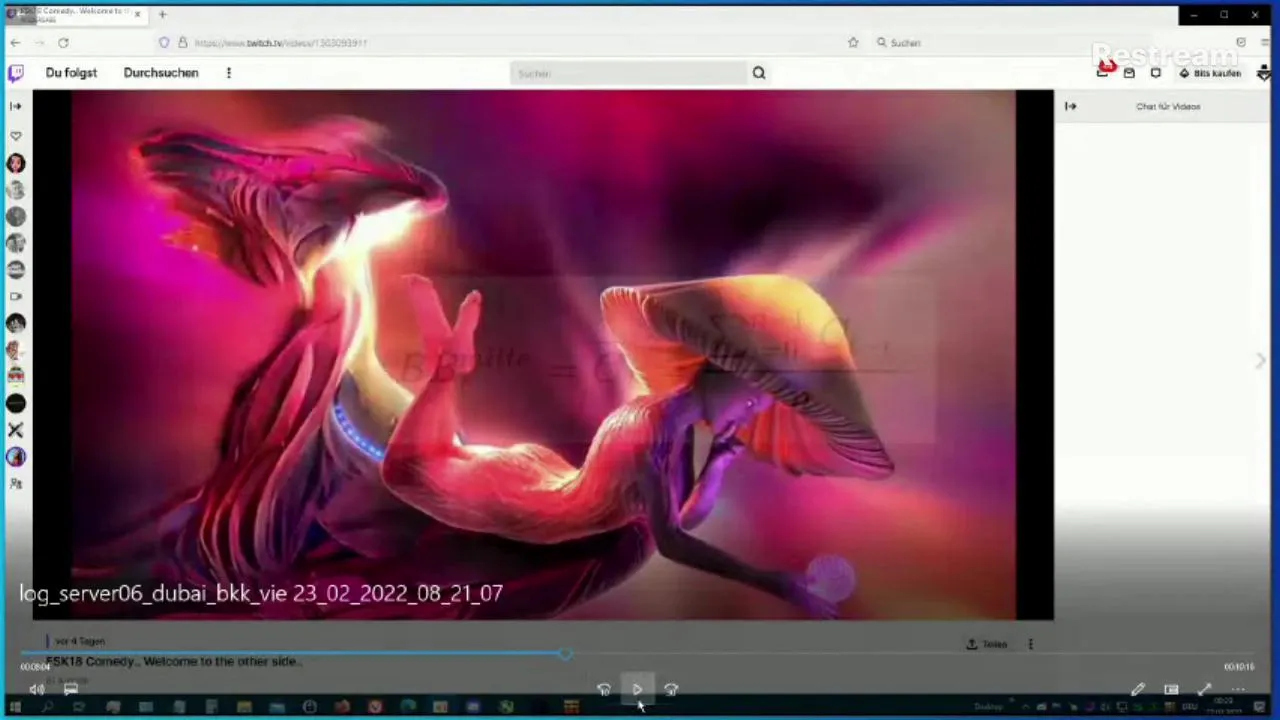
Task: Enter fullscreen with the expand arrows icon
Action: [1205, 689]
